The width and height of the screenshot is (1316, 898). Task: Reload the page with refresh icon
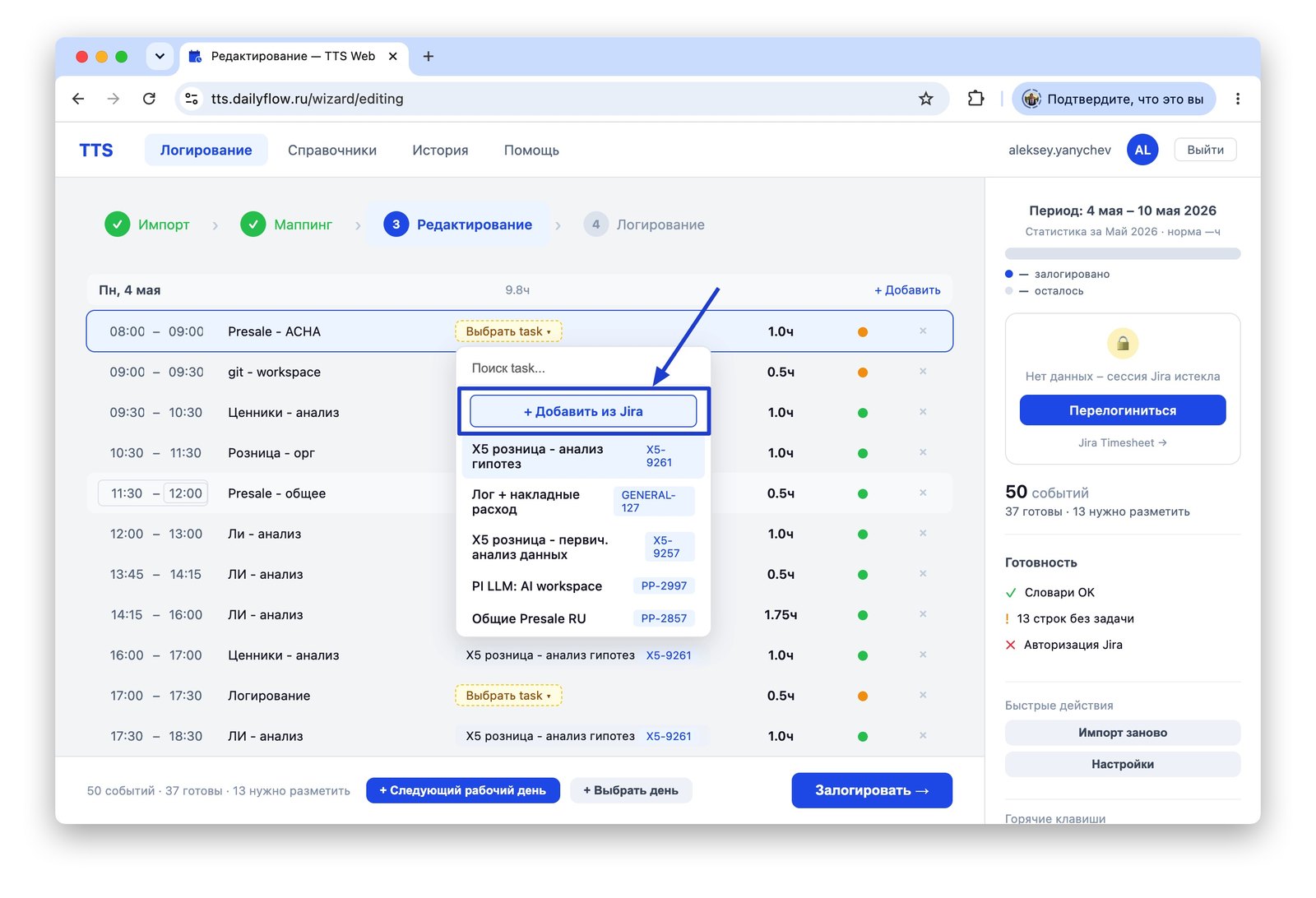[149, 99]
